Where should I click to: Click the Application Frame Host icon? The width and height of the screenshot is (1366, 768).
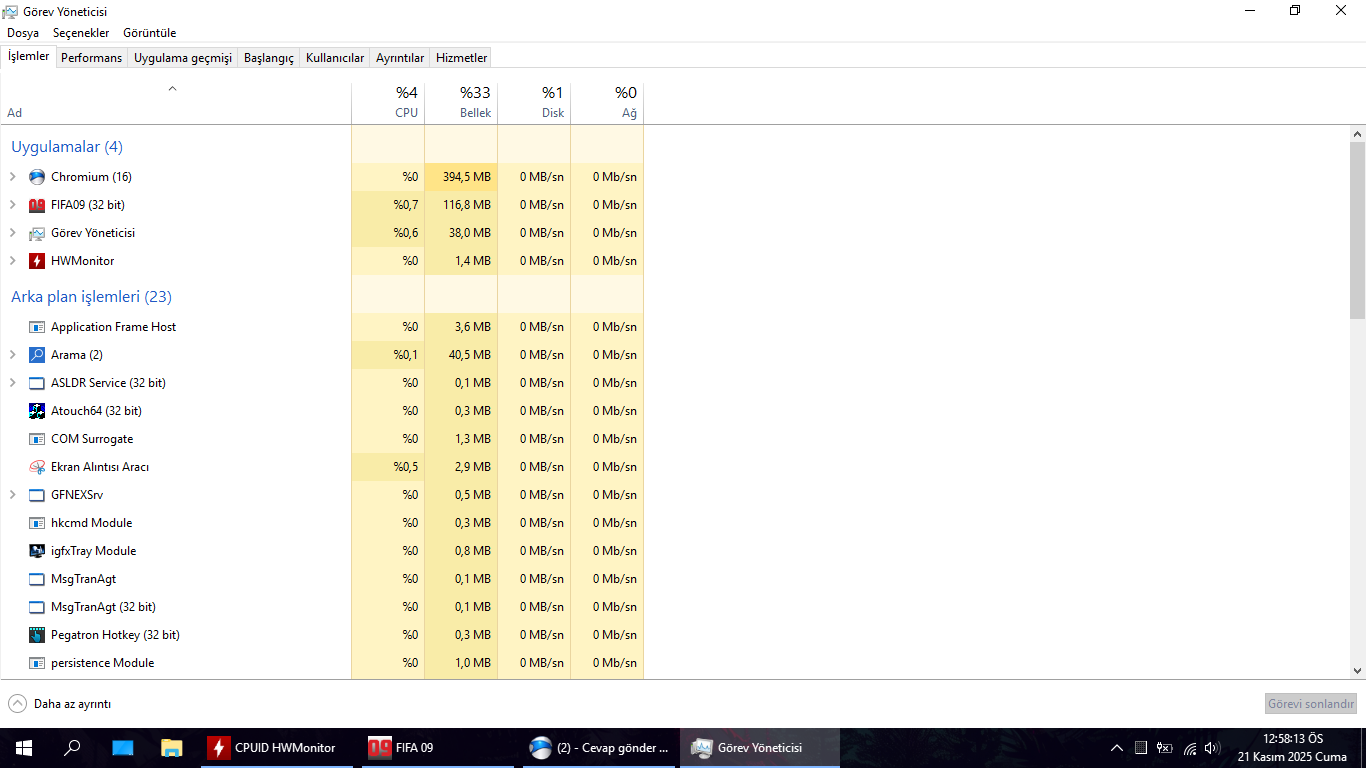[37, 327]
